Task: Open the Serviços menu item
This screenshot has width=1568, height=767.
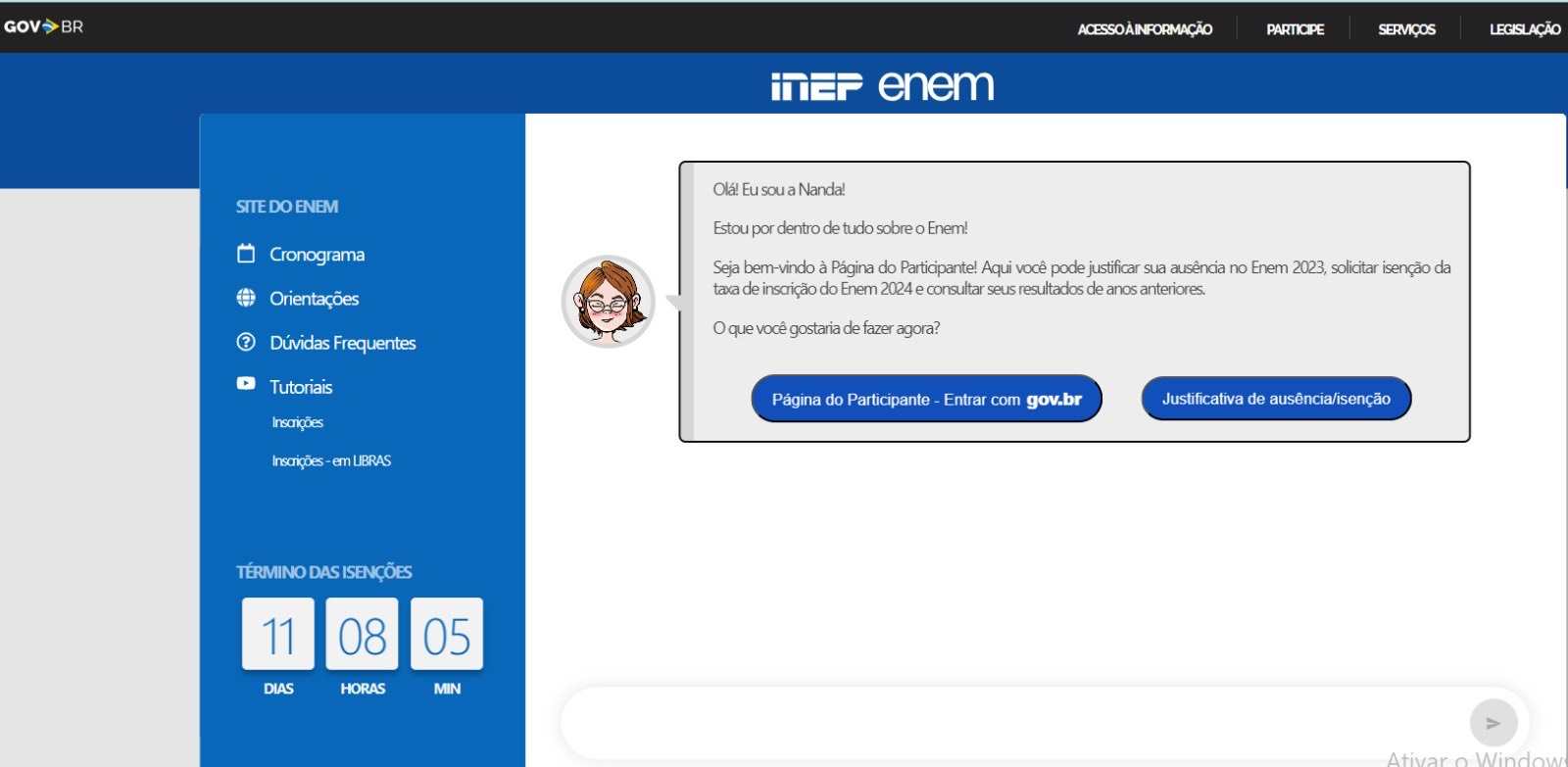Action: pyautogui.click(x=1406, y=29)
